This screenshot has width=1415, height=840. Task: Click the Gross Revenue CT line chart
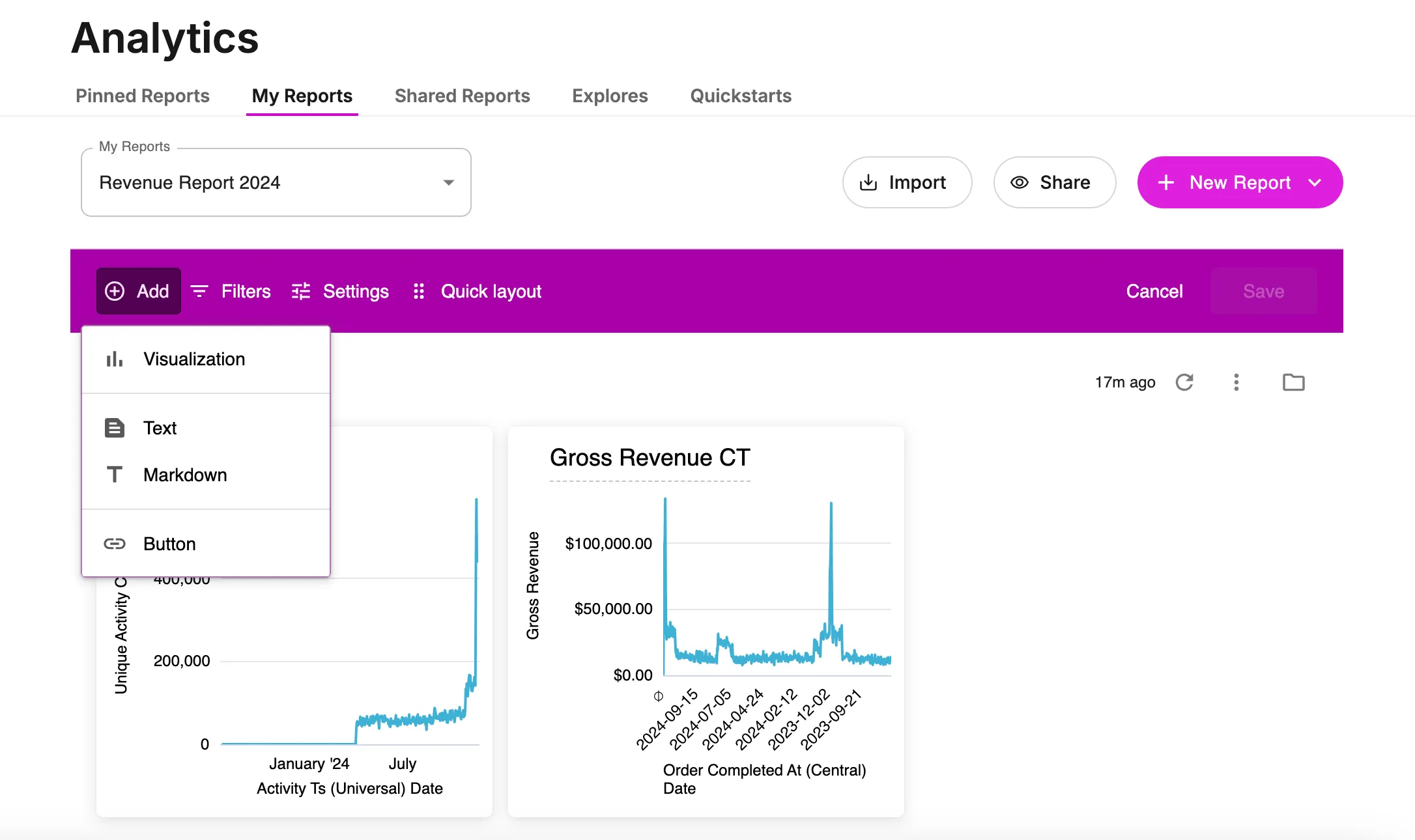point(777,586)
